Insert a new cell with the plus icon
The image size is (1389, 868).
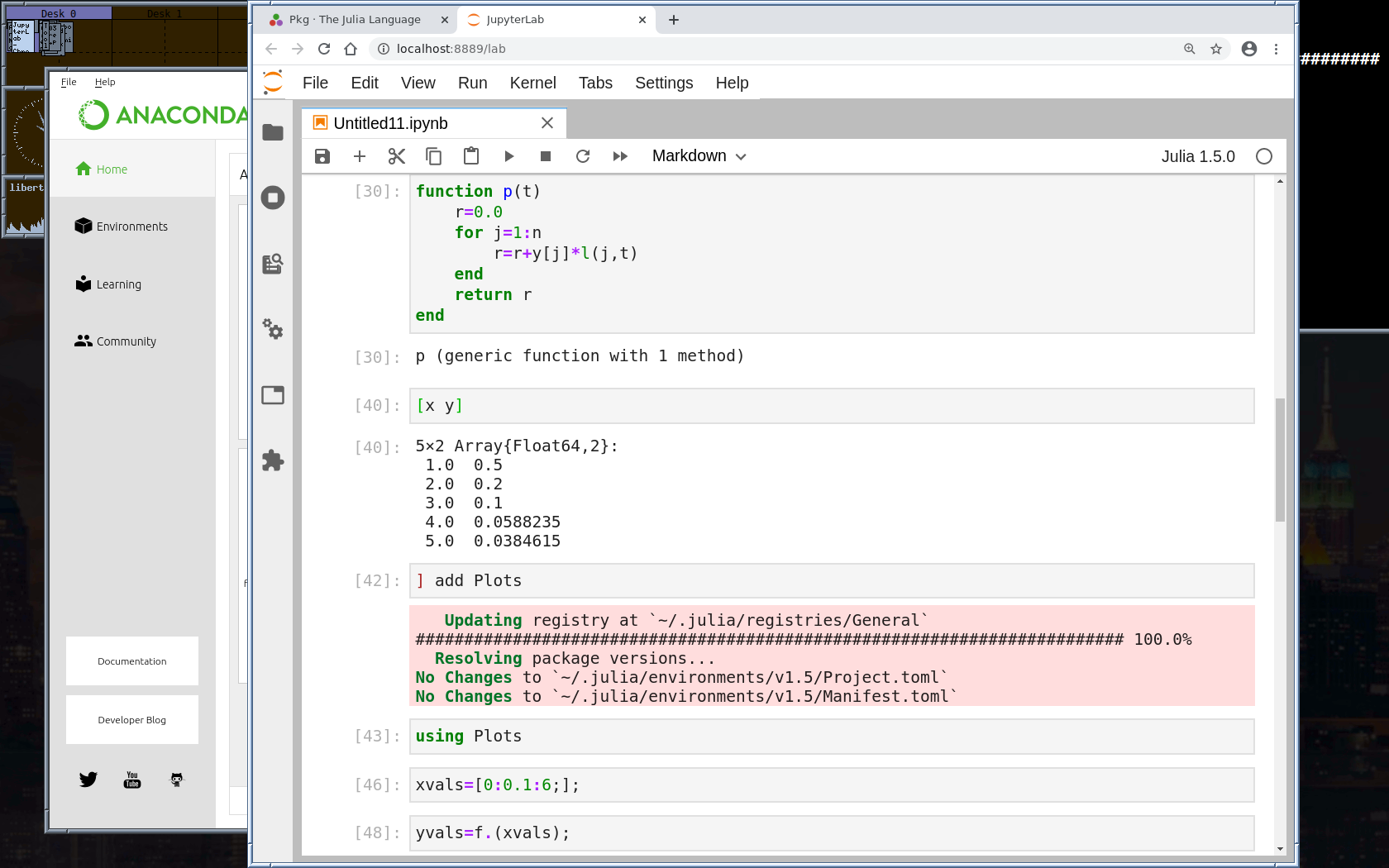[360, 156]
